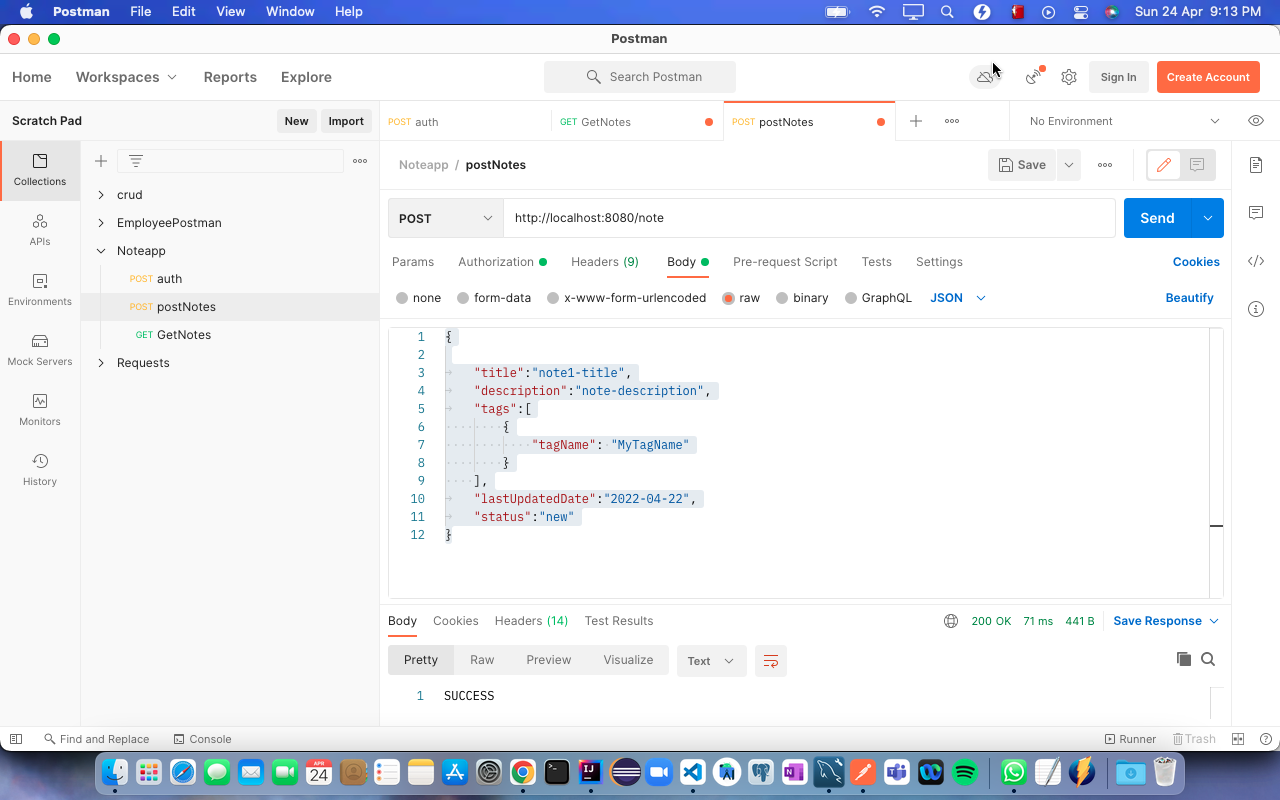Copy response to clipboard icon

pos(1184,659)
